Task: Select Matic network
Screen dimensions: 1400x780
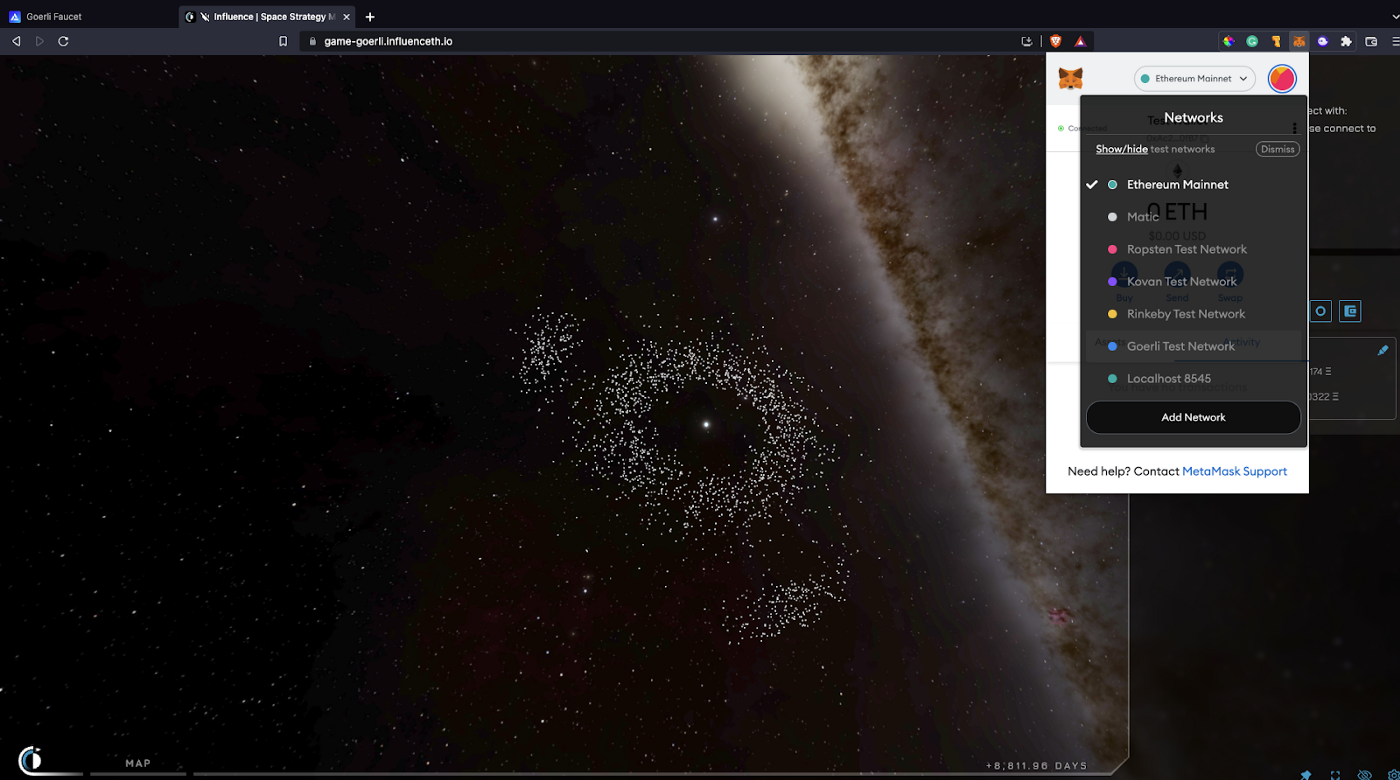Action: click(x=1194, y=216)
